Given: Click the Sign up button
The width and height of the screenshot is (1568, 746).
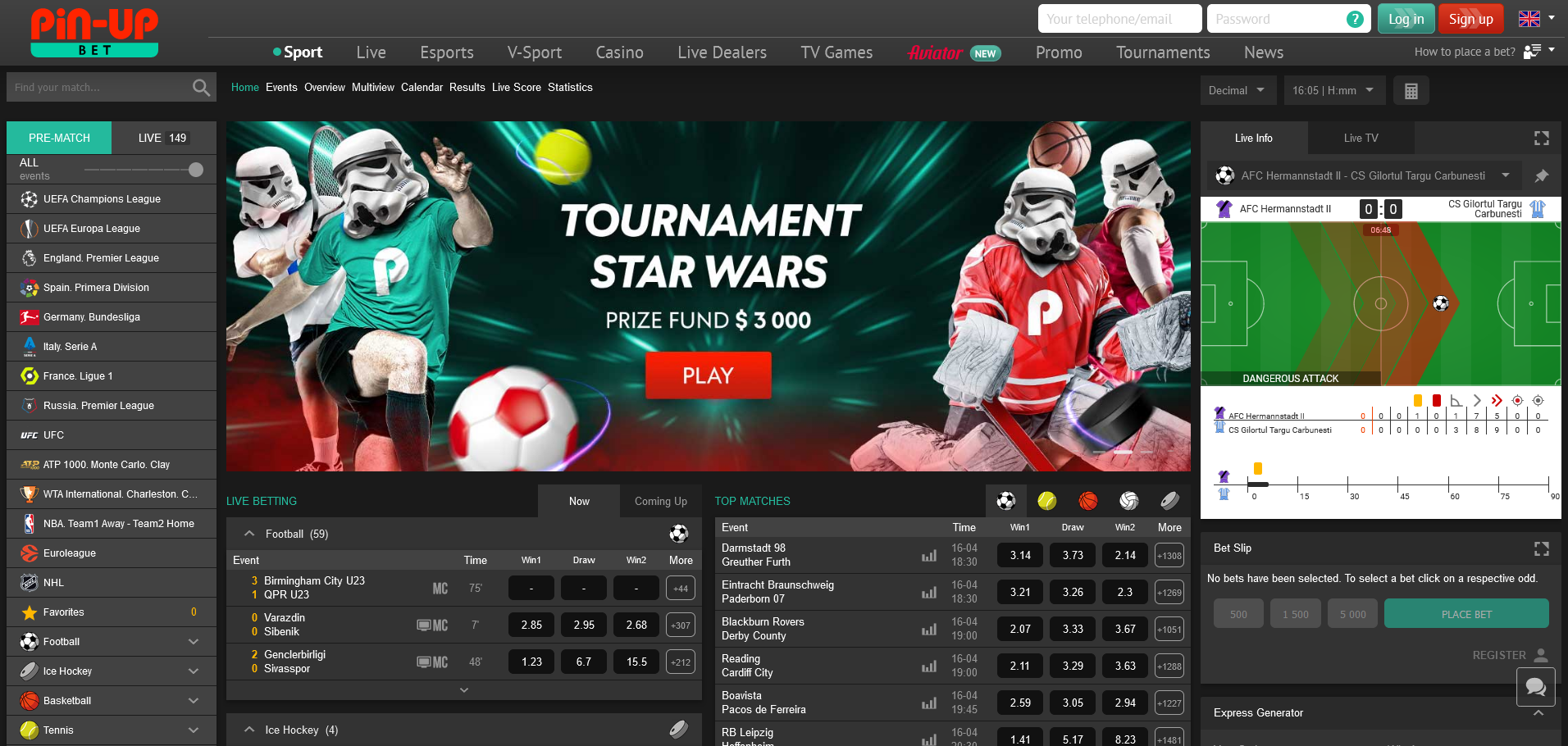Looking at the screenshot, I should [1471, 19].
